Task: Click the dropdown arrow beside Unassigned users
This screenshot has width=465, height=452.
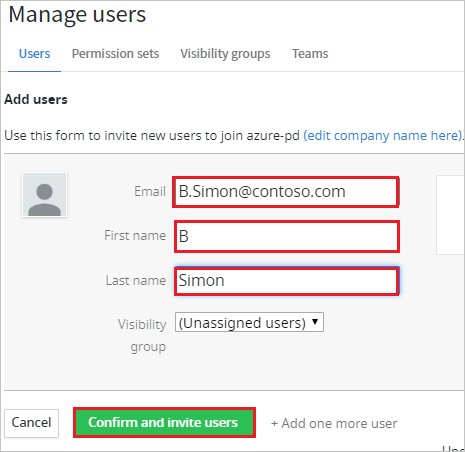Action: coord(315,322)
